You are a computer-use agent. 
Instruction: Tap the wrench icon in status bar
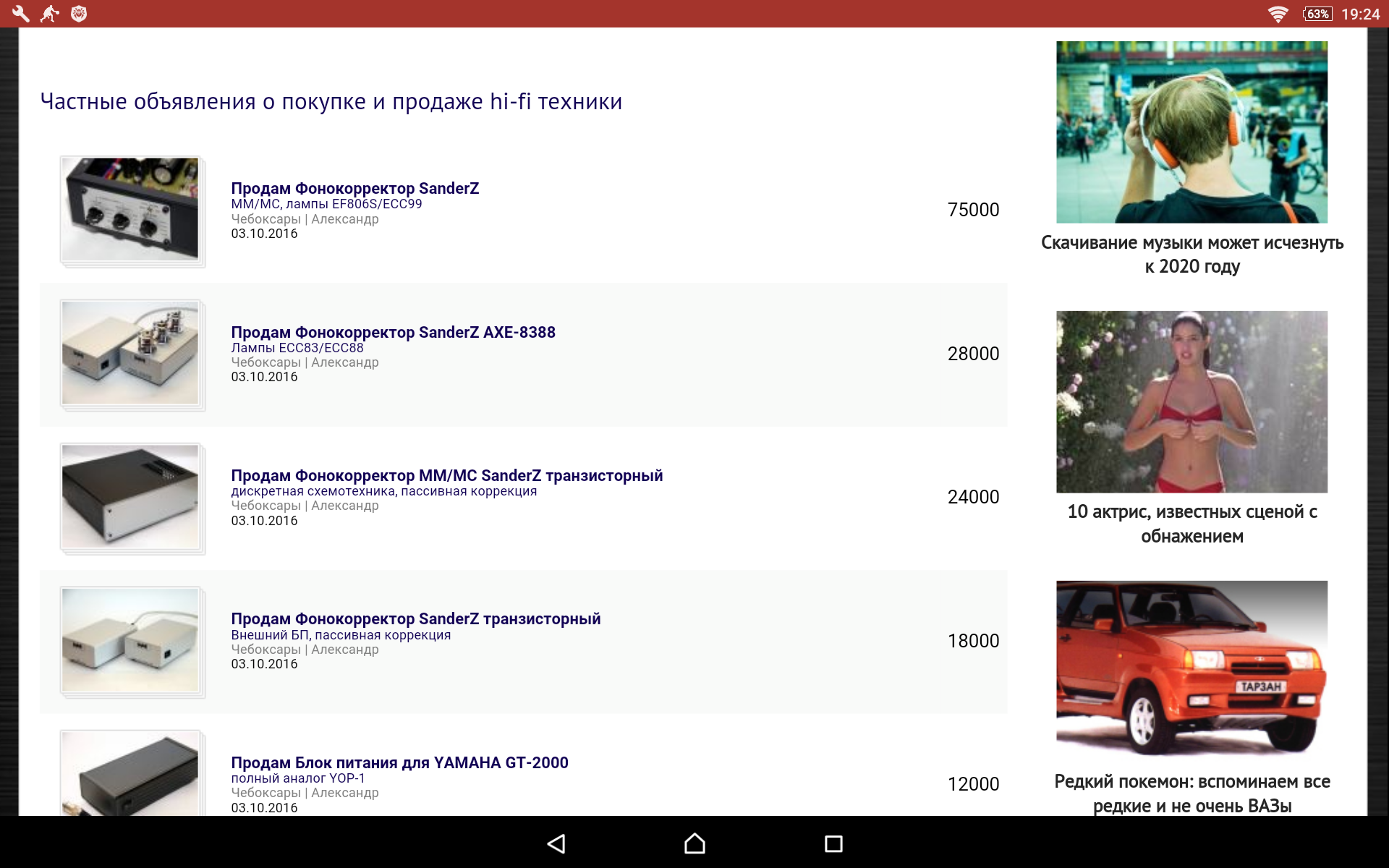20,13
